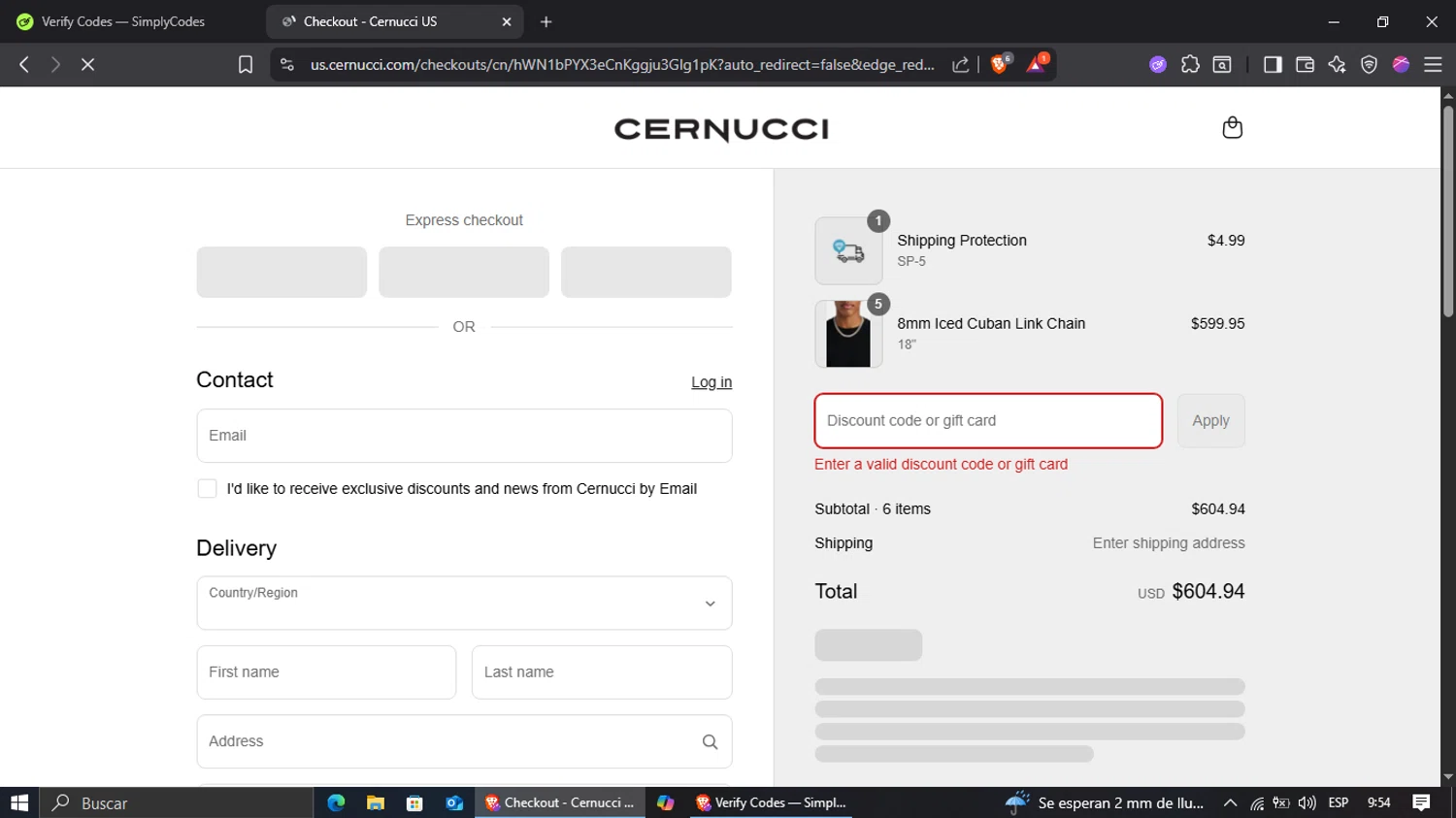Click the URL address bar text
The height and width of the screenshot is (818, 1456).
coord(622,64)
